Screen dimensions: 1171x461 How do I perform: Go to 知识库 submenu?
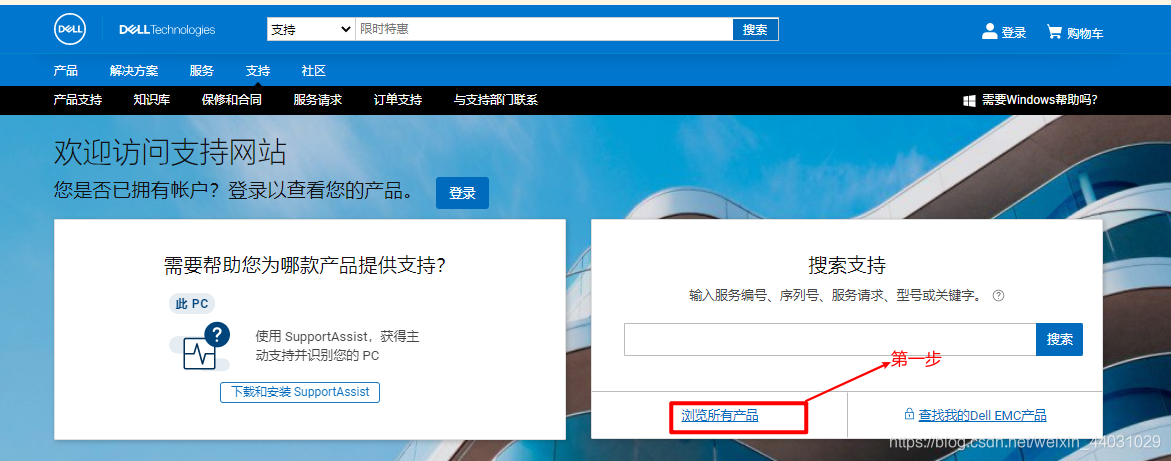pyautogui.click(x=152, y=100)
